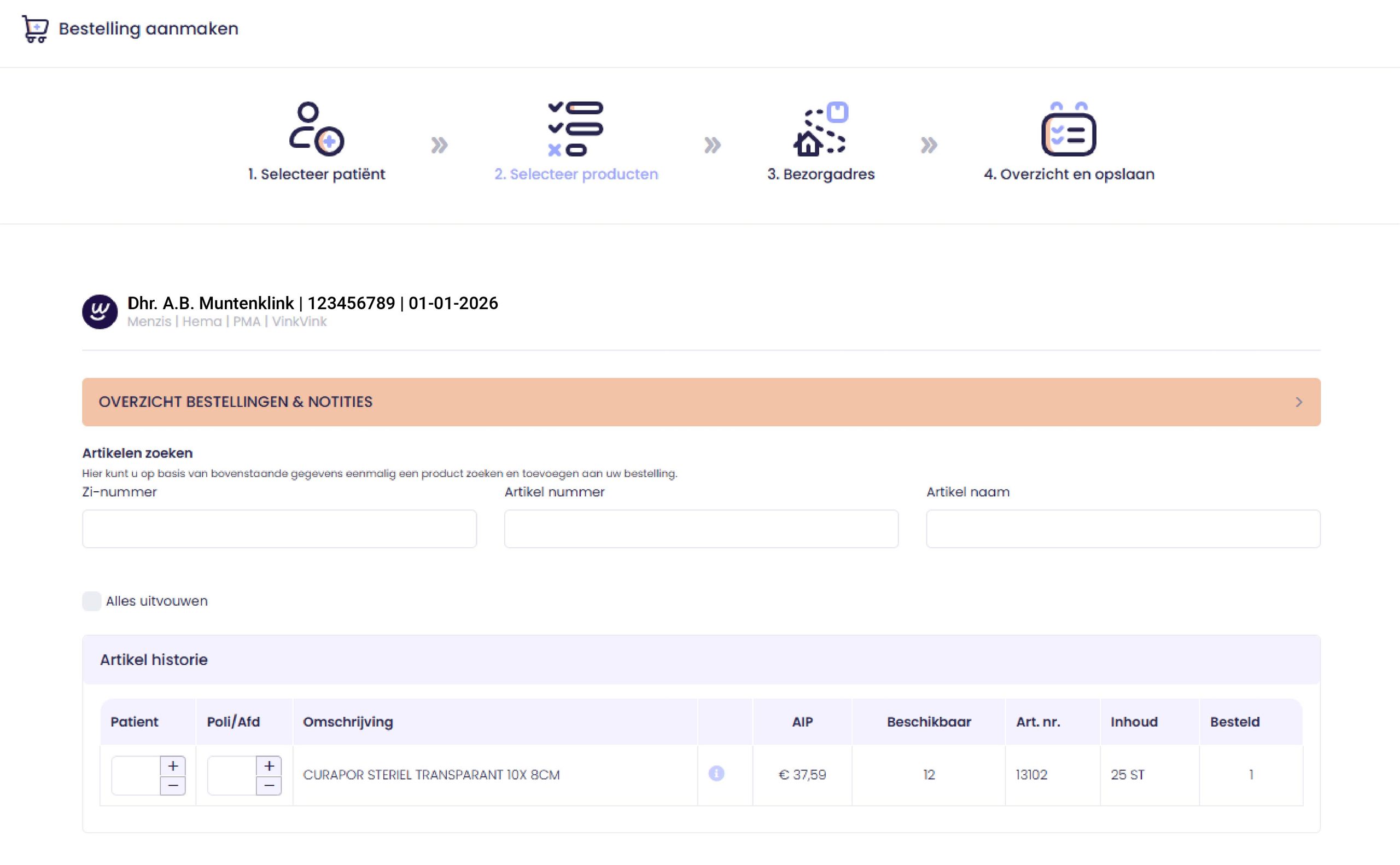The image size is (1400, 865).
Task: Go to step 4. Overzicht en opslaan
Action: pos(1069,174)
